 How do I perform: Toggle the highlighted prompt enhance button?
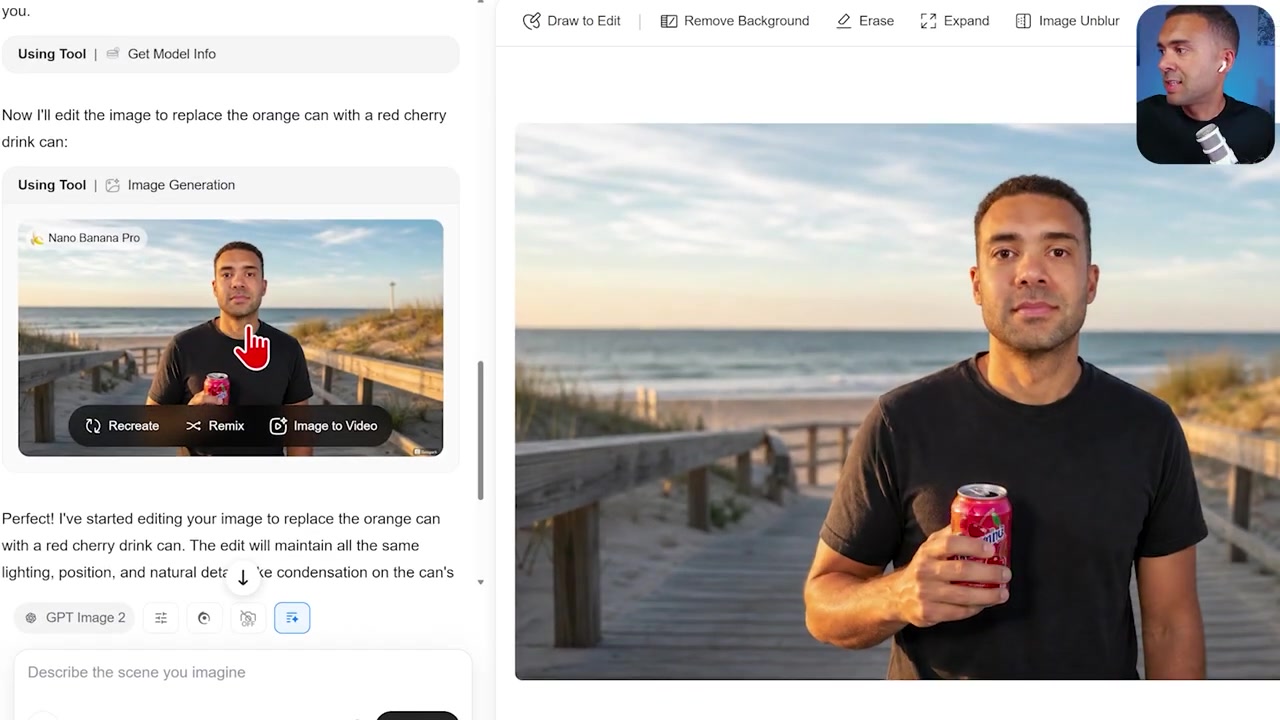click(x=292, y=618)
